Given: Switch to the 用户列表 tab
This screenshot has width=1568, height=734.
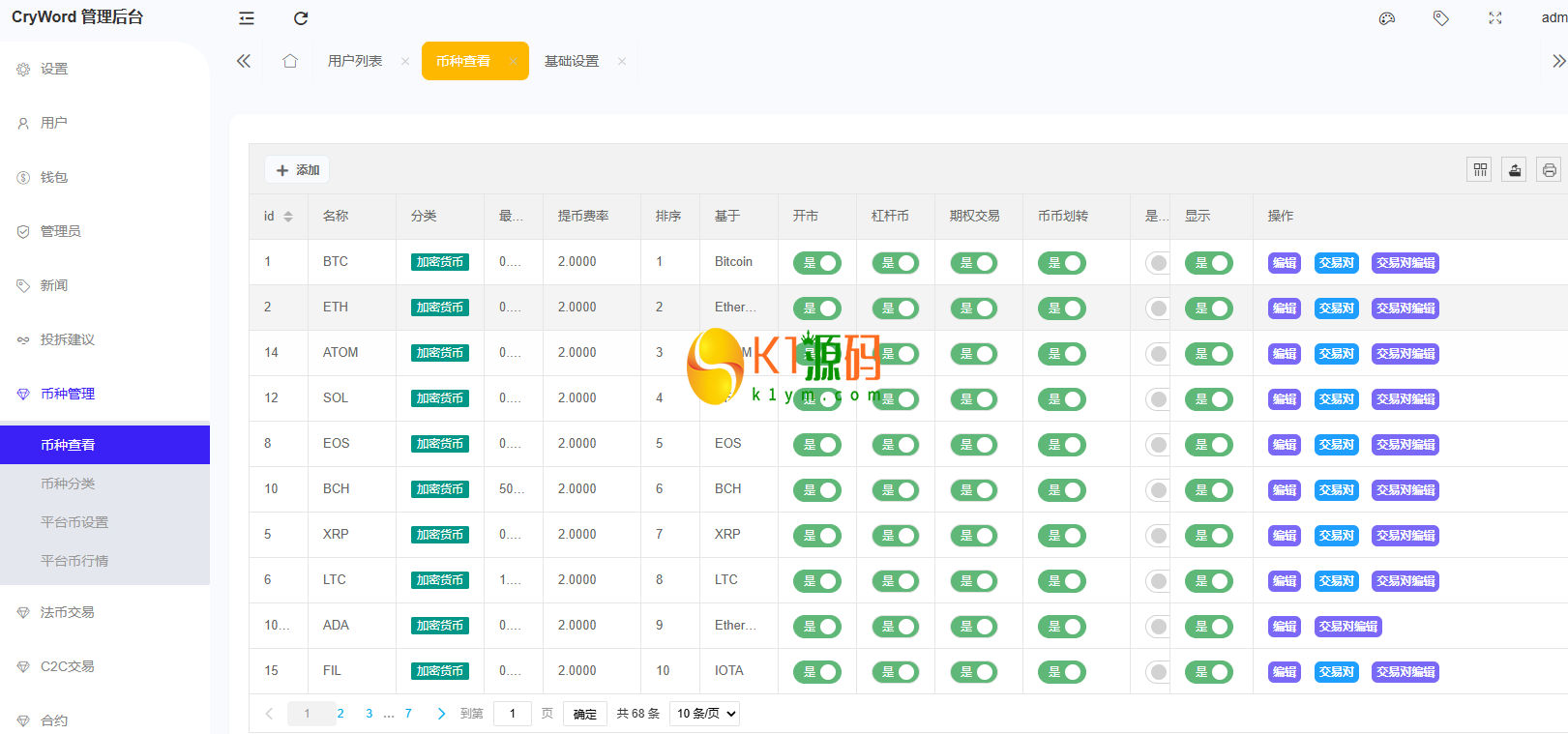Looking at the screenshot, I should click(x=355, y=61).
